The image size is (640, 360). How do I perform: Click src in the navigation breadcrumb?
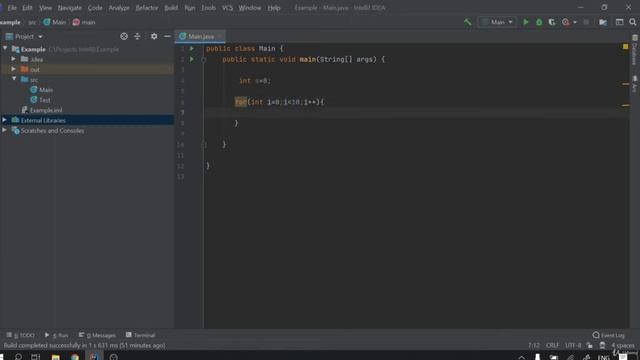[x=32, y=22]
